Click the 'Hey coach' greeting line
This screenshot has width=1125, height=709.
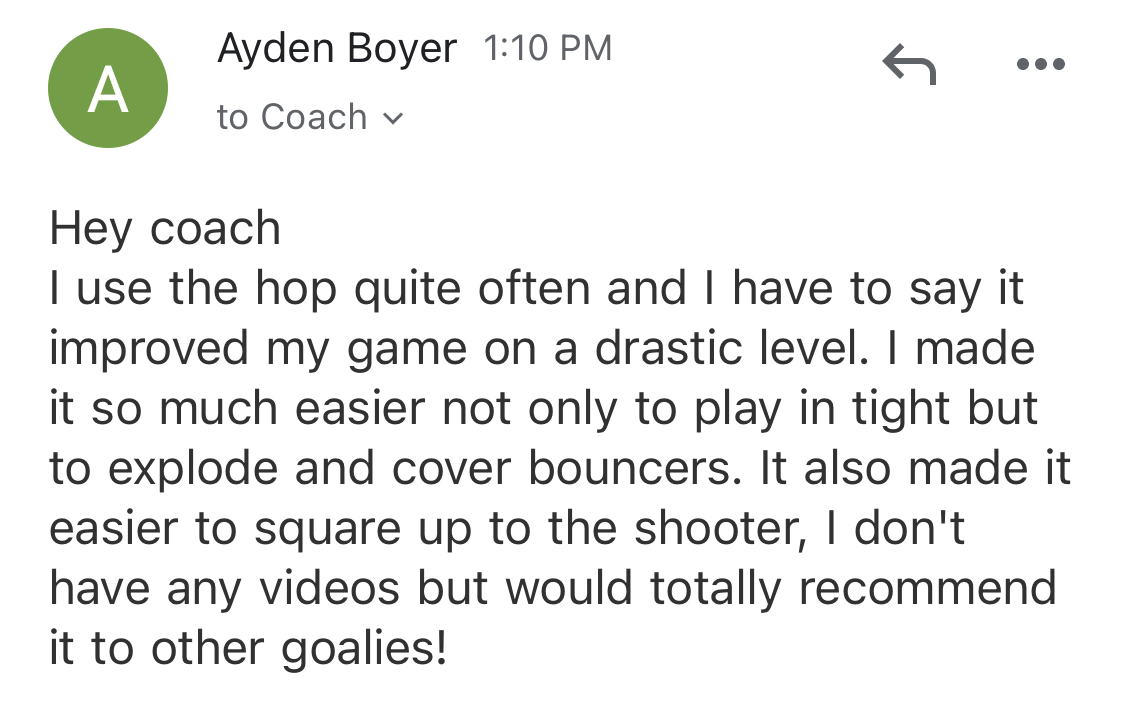point(165,228)
